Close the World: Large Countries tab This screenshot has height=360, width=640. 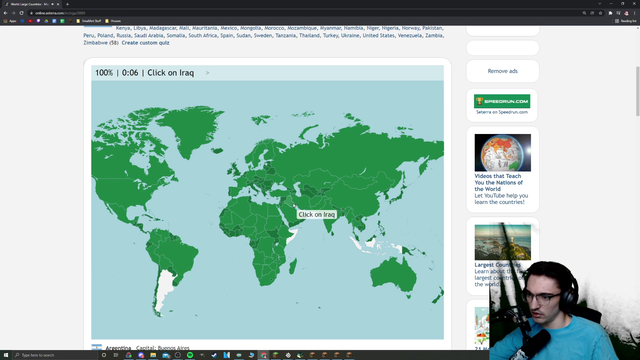[58, 4]
